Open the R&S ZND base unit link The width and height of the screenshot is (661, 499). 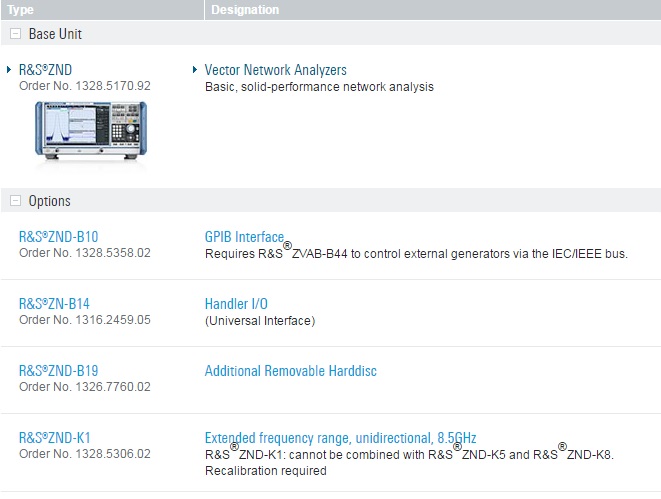tap(45, 70)
